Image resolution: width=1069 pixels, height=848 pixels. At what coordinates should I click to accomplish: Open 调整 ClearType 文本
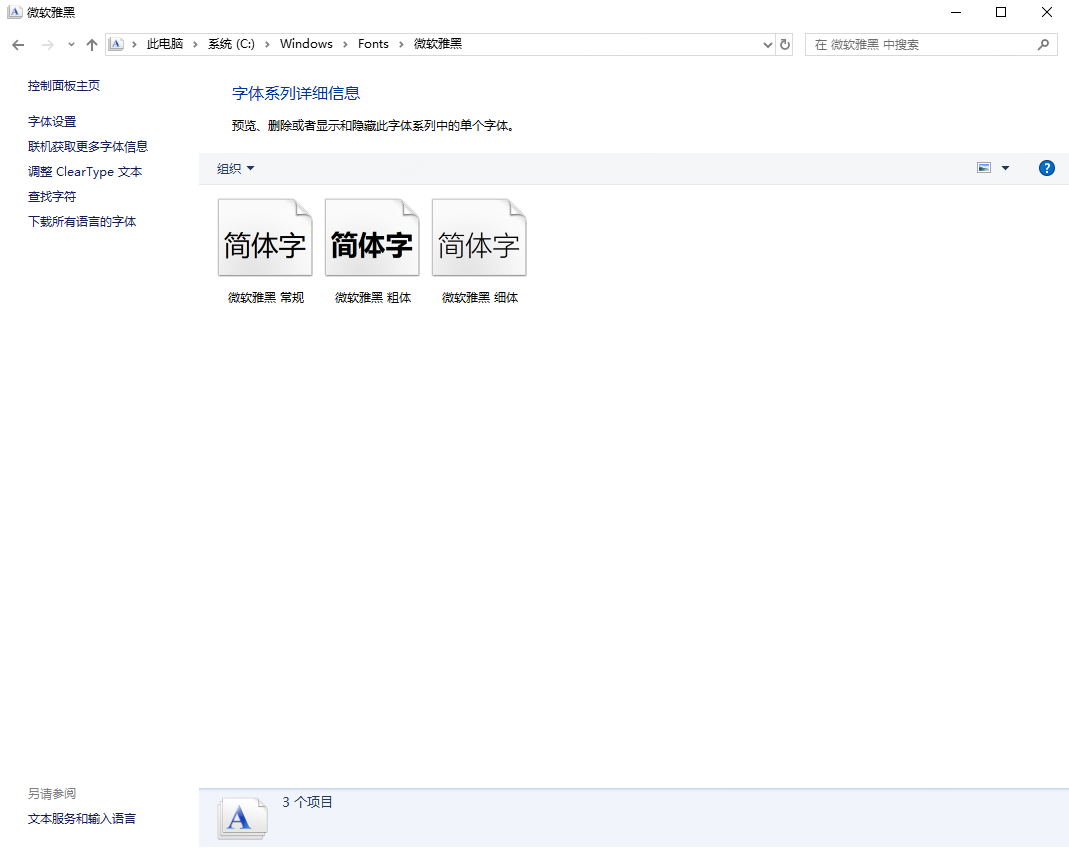(85, 171)
